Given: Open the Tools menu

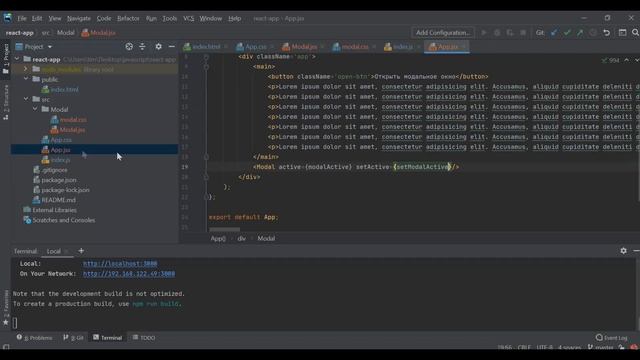Looking at the screenshot, I should tap(169, 18).
